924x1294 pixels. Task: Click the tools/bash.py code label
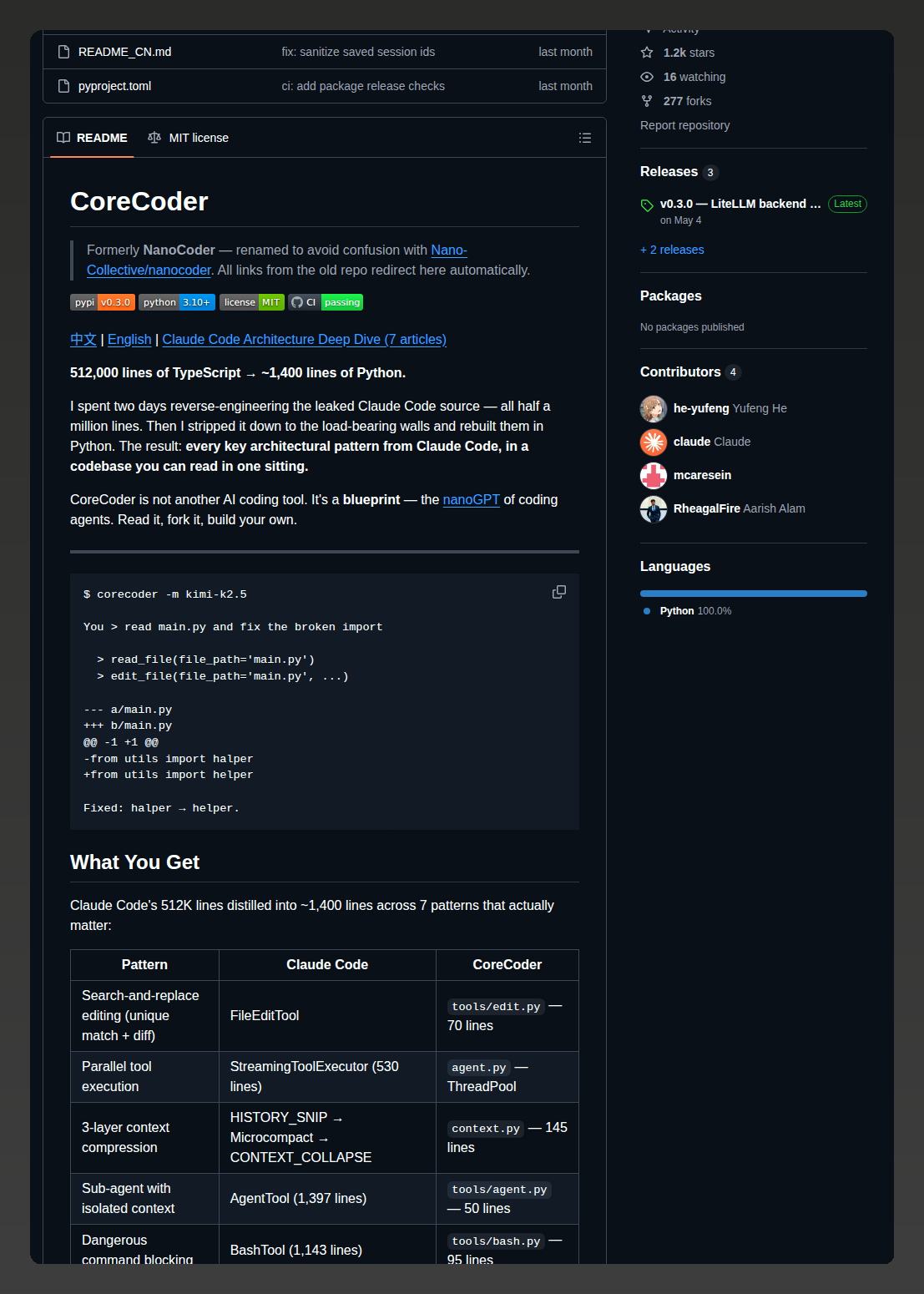pyautogui.click(x=496, y=1241)
